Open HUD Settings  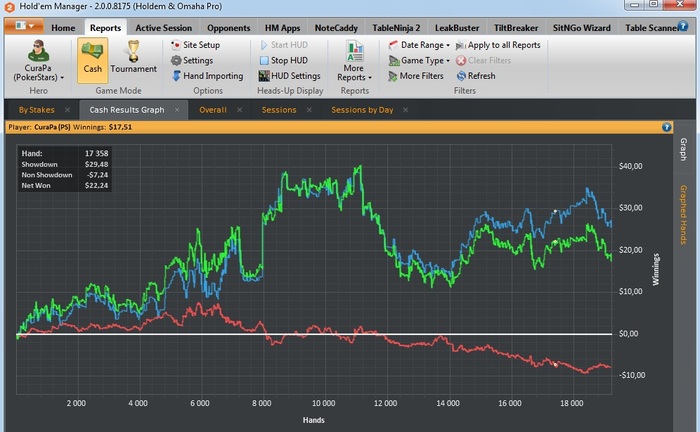pyautogui.click(x=289, y=76)
